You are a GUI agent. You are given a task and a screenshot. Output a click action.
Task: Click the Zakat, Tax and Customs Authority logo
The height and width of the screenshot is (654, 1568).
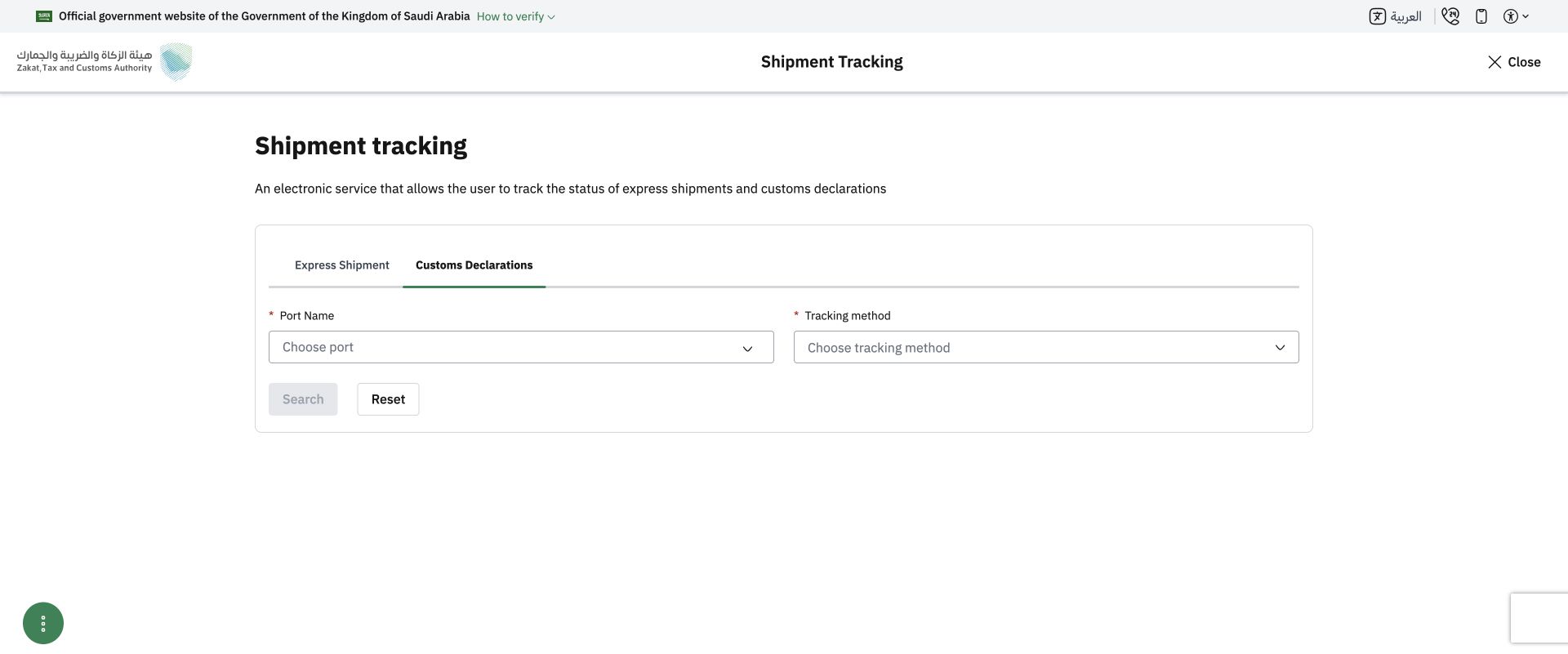click(x=105, y=62)
